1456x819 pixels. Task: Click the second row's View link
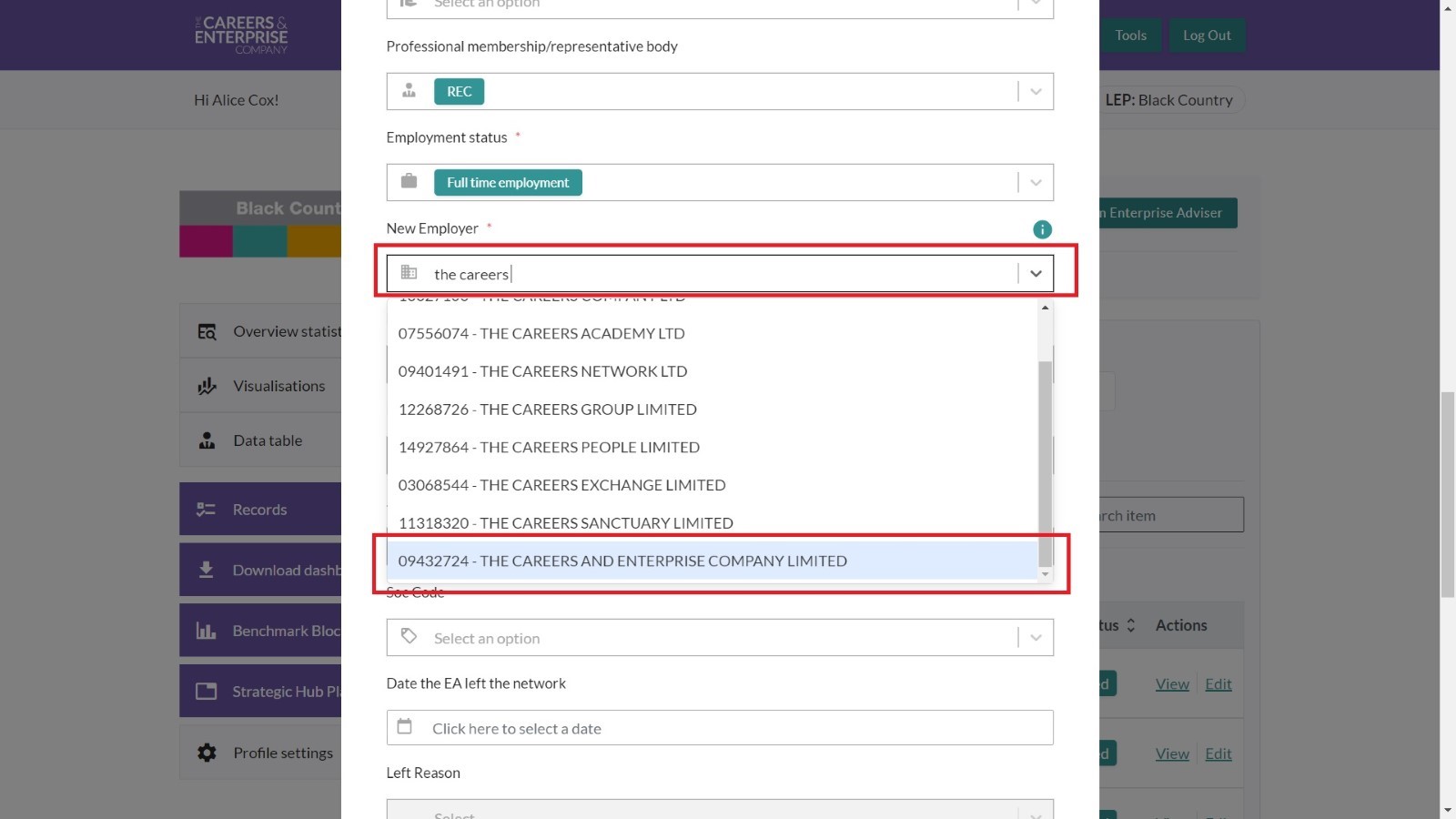[1172, 753]
